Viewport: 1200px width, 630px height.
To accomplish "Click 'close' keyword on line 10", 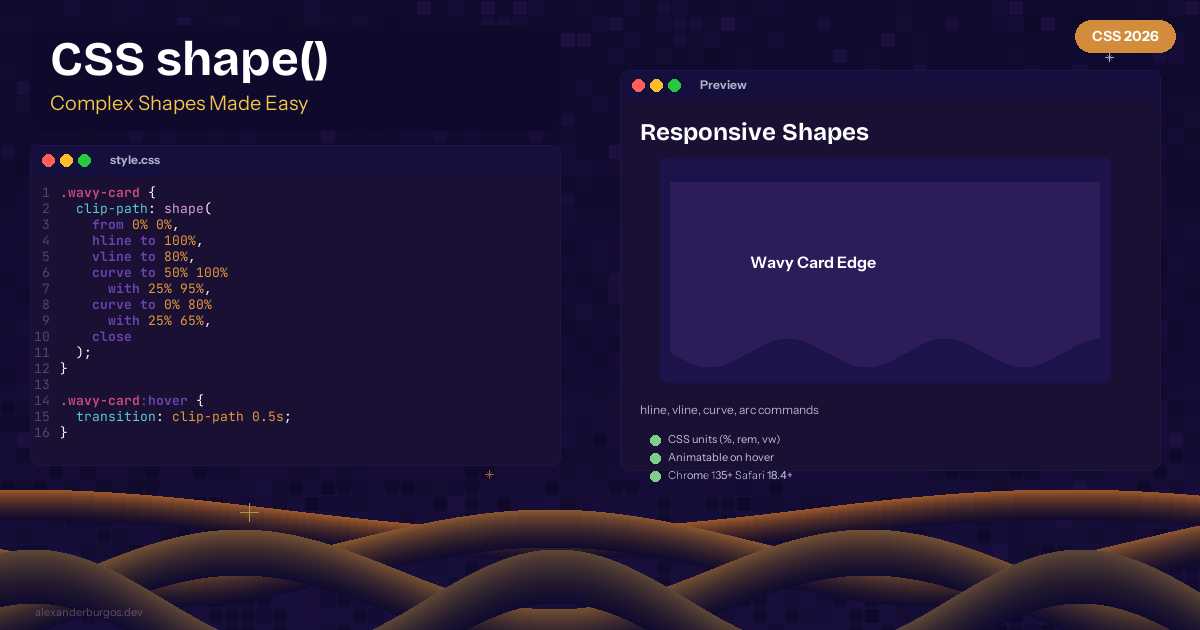I will [112, 336].
